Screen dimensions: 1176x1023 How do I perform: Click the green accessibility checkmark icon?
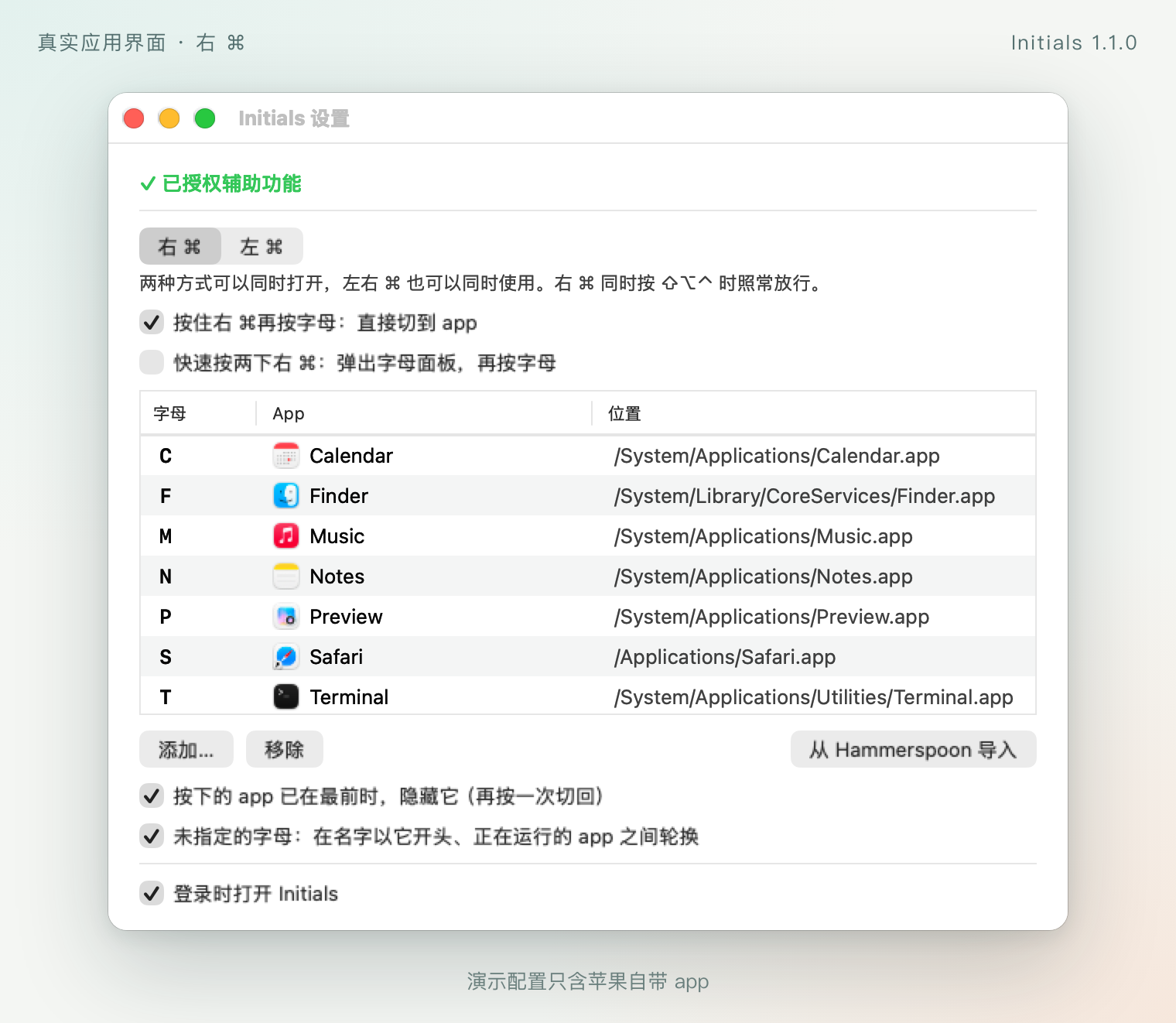tap(148, 184)
